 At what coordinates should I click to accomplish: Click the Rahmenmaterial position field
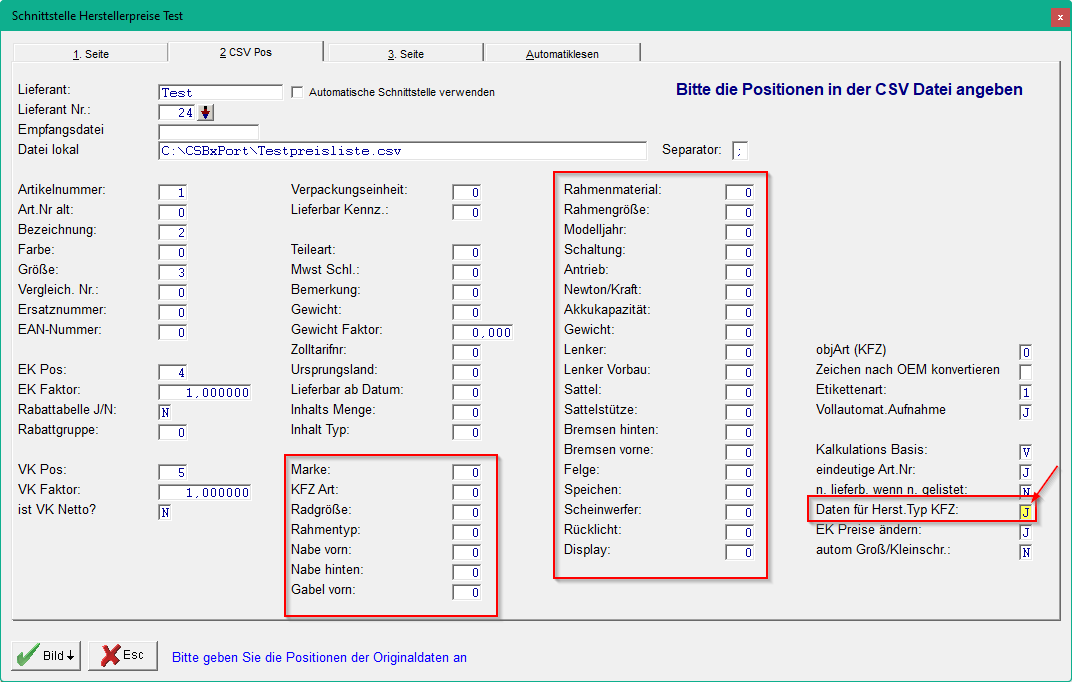tap(739, 193)
